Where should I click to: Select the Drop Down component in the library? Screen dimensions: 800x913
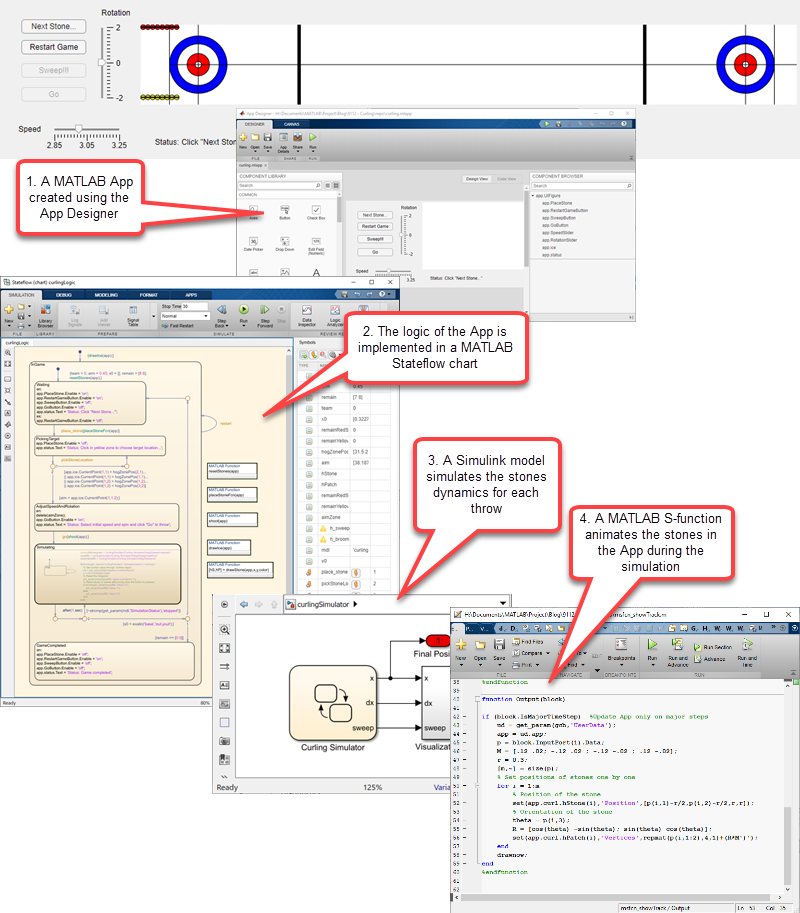click(285, 243)
